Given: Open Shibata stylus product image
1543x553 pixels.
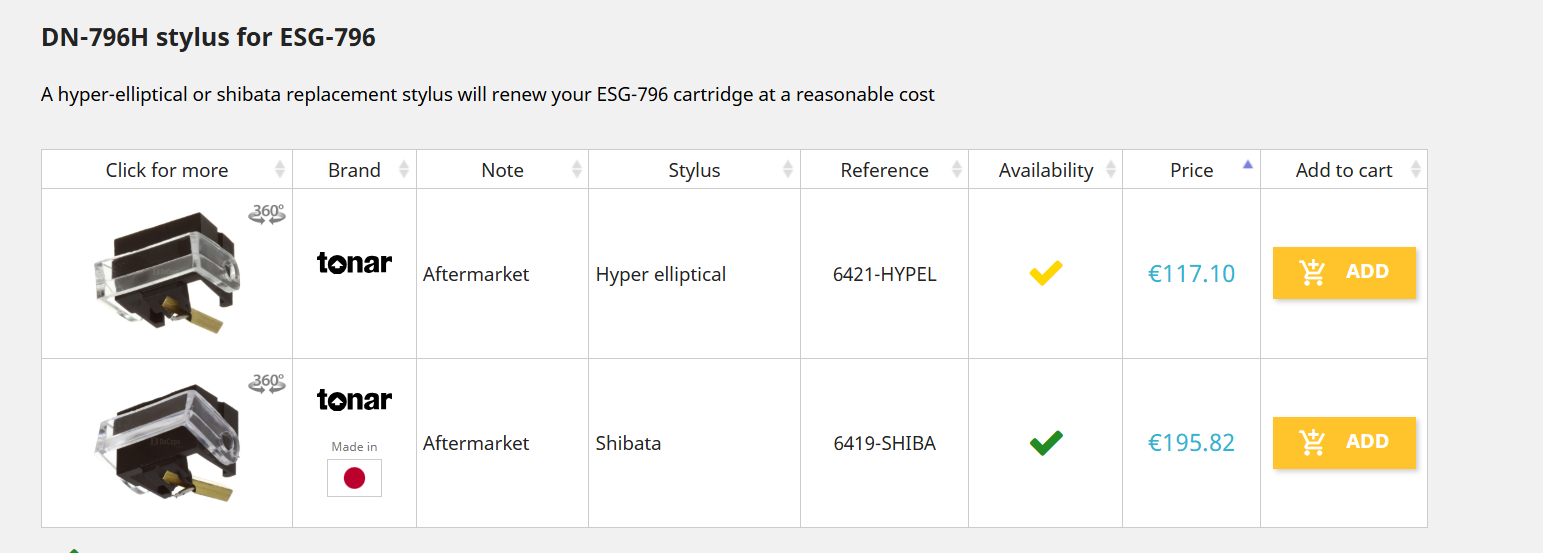Looking at the screenshot, I should tap(168, 440).
